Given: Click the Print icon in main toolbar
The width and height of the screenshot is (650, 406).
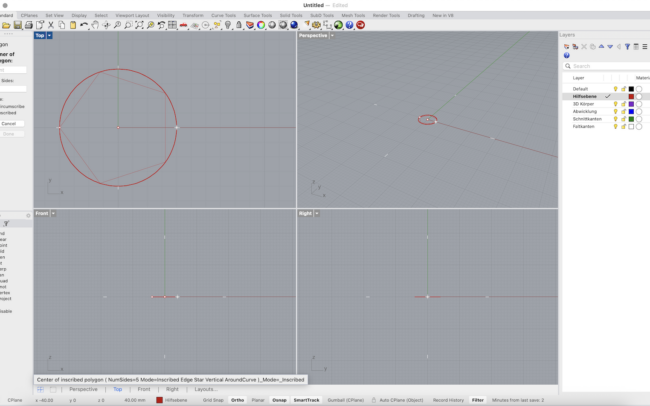Looking at the screenshot, I should pyautogui.click(x=28, y=25).
